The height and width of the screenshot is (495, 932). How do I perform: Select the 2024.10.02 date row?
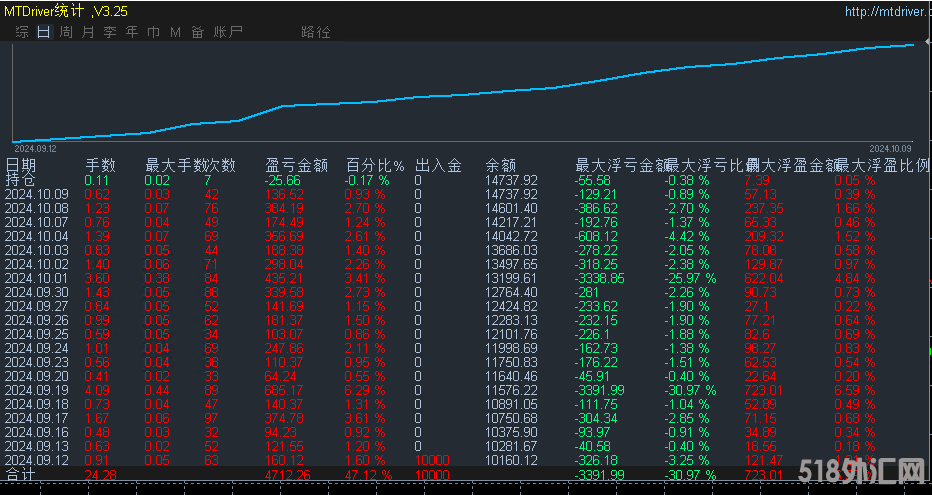[37, 264]
